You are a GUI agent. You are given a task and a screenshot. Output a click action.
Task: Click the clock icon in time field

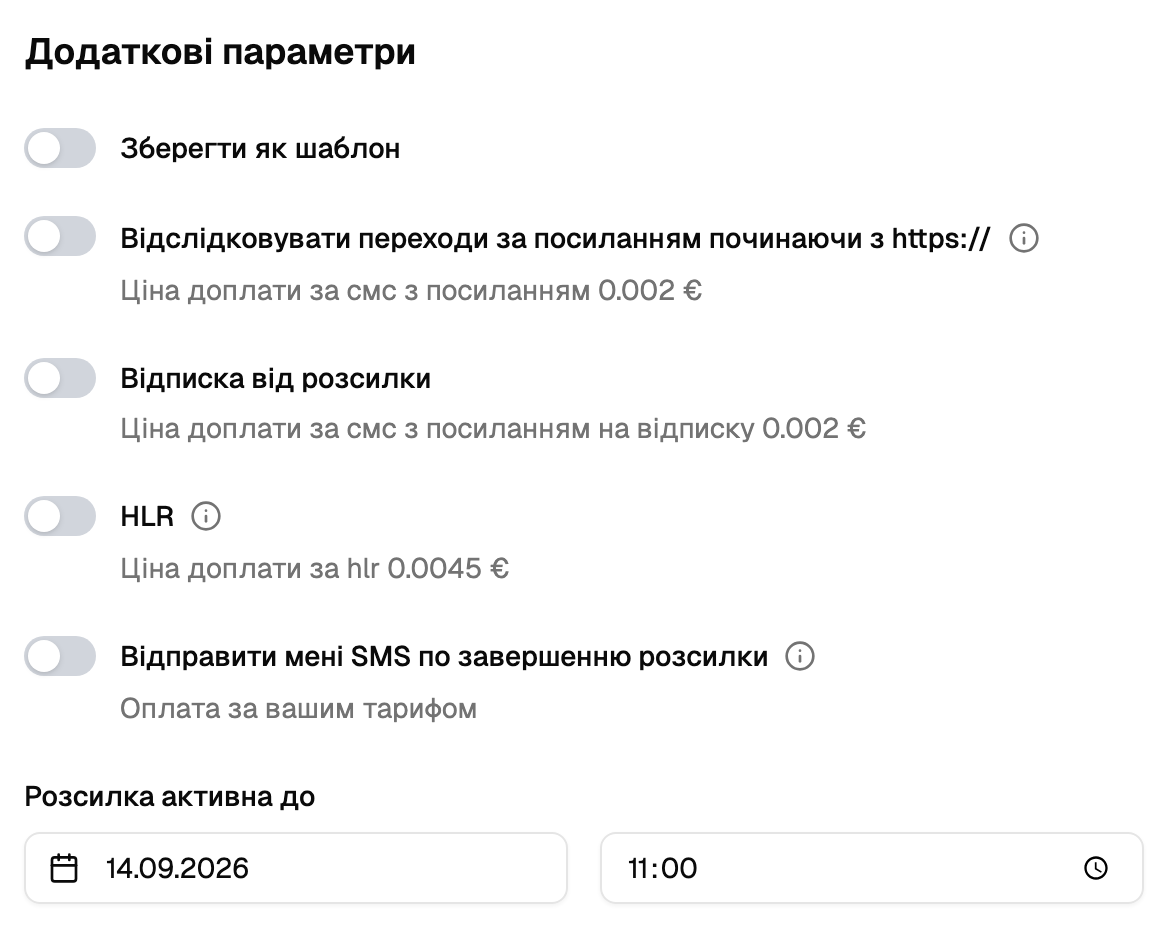1096,868
